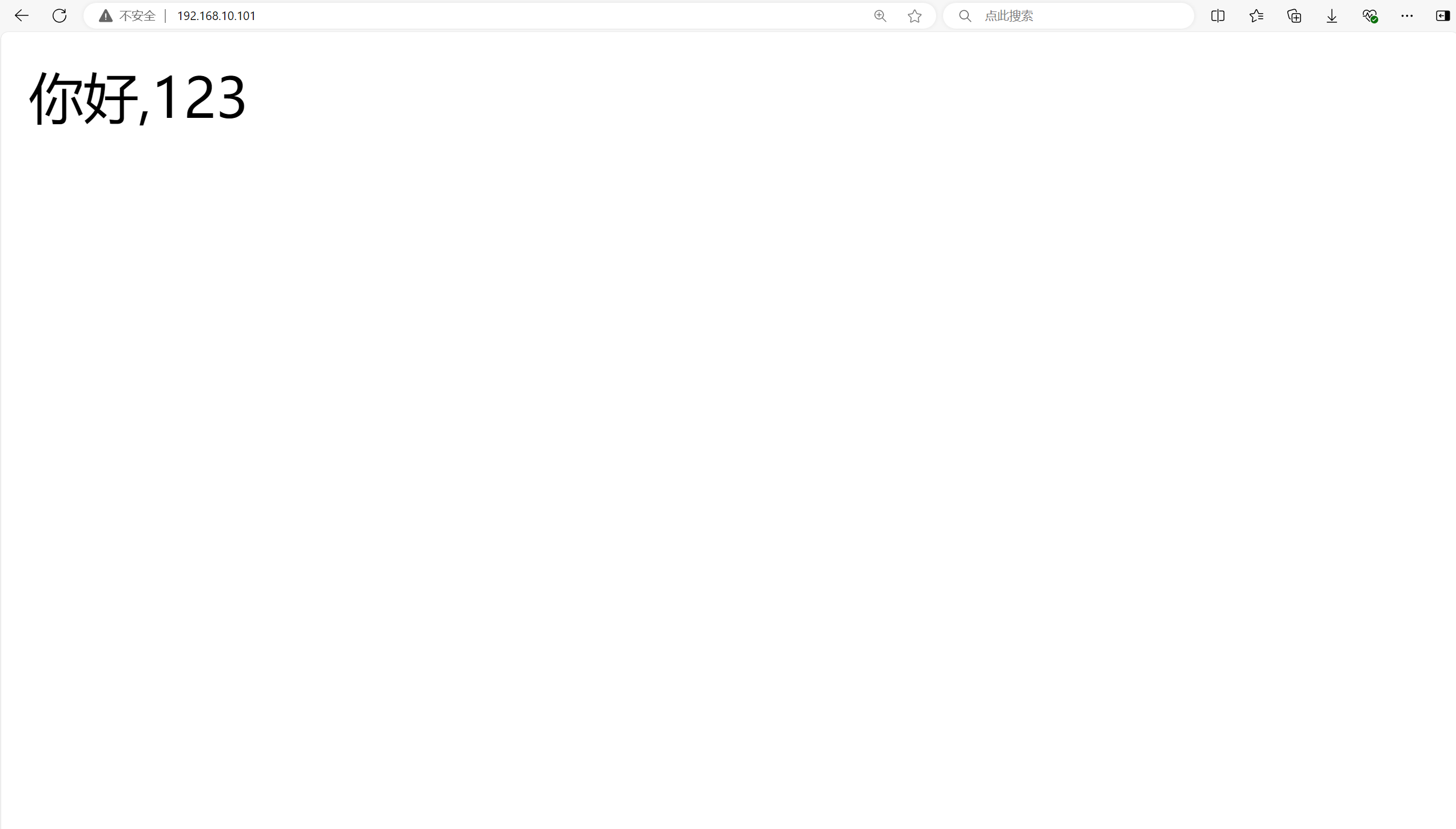
Task: Select the 192.168.10.101 URL text
Action: tap(216, 16)
